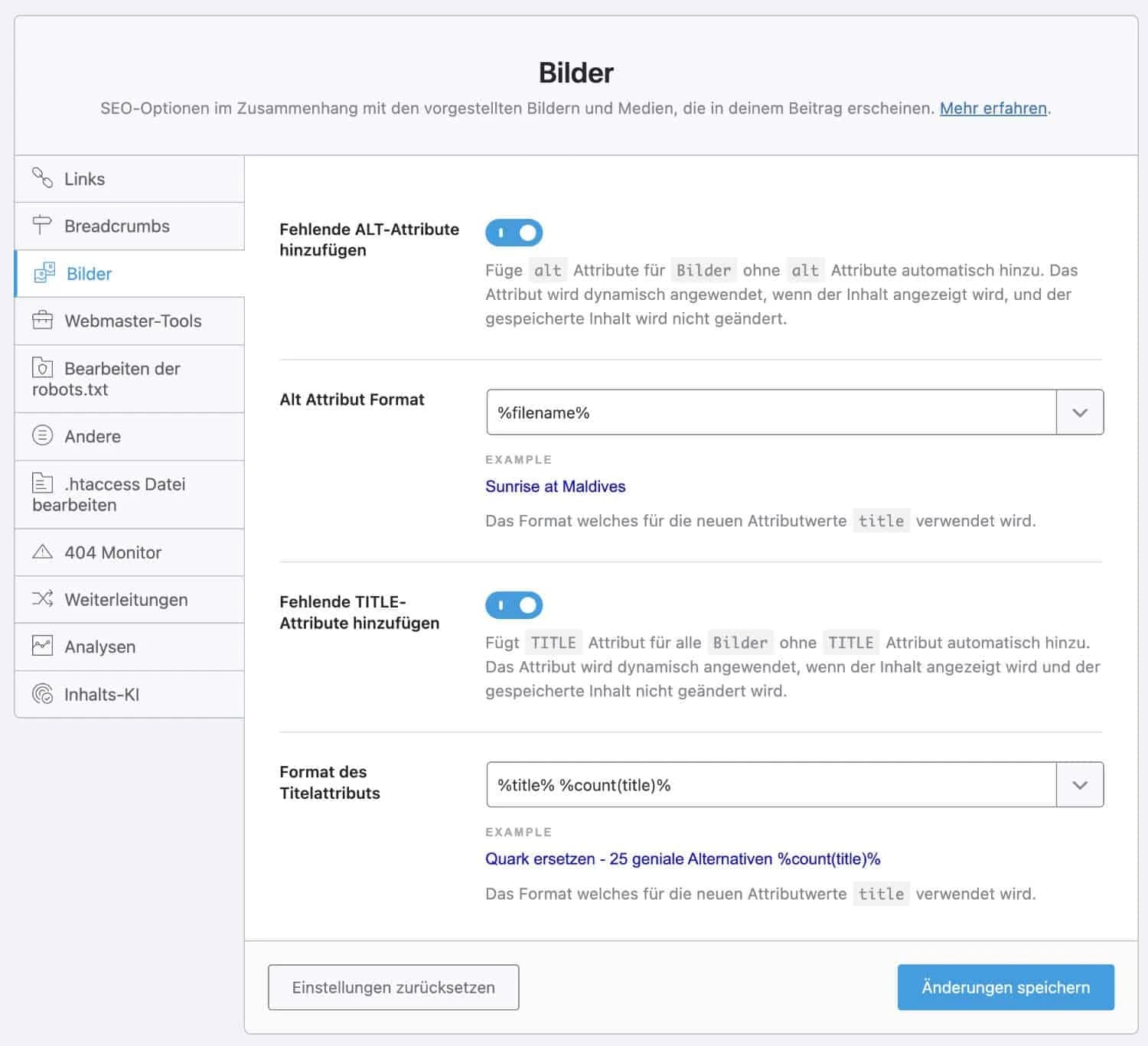Click the Inhalts-KI target icon
This screenshot has width=1148, height=1046.
42,694
